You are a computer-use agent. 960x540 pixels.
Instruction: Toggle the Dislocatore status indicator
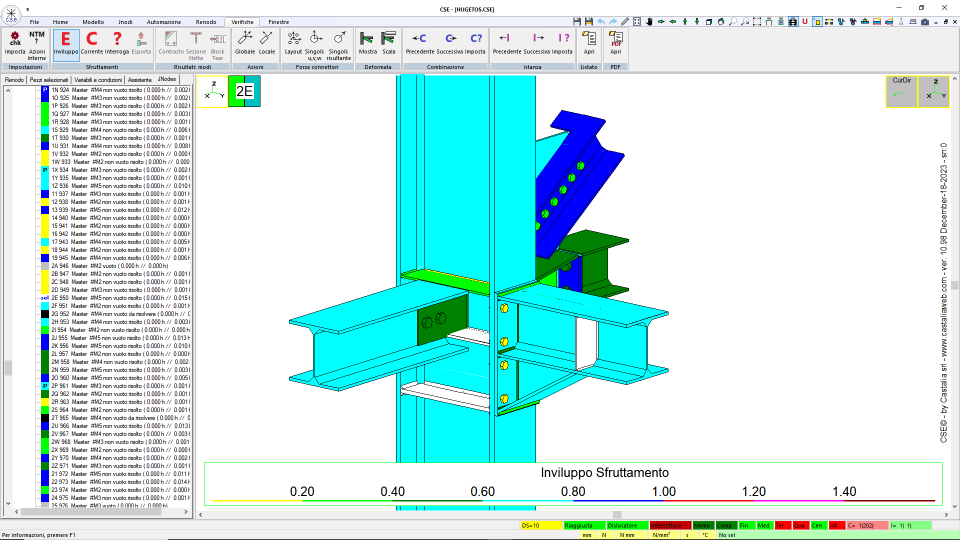pyautogui.click(x=627, y=525)
